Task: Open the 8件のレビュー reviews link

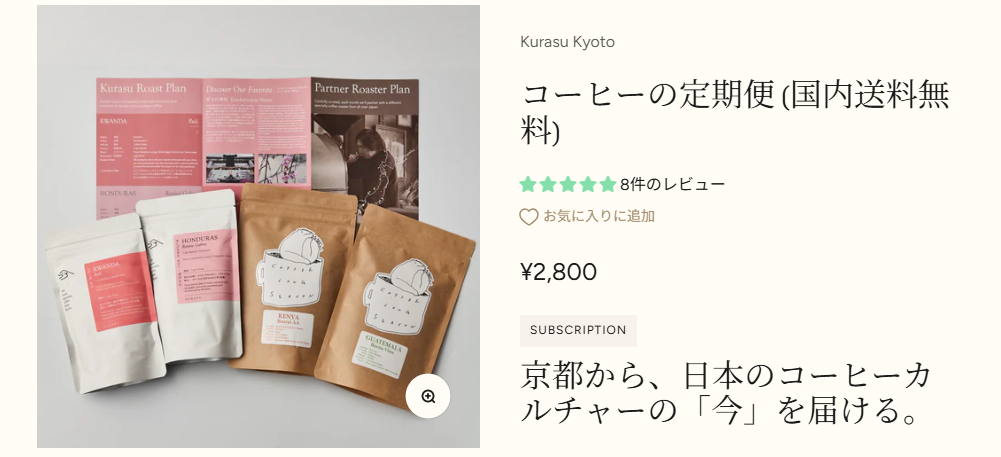Action: point(672,184)
